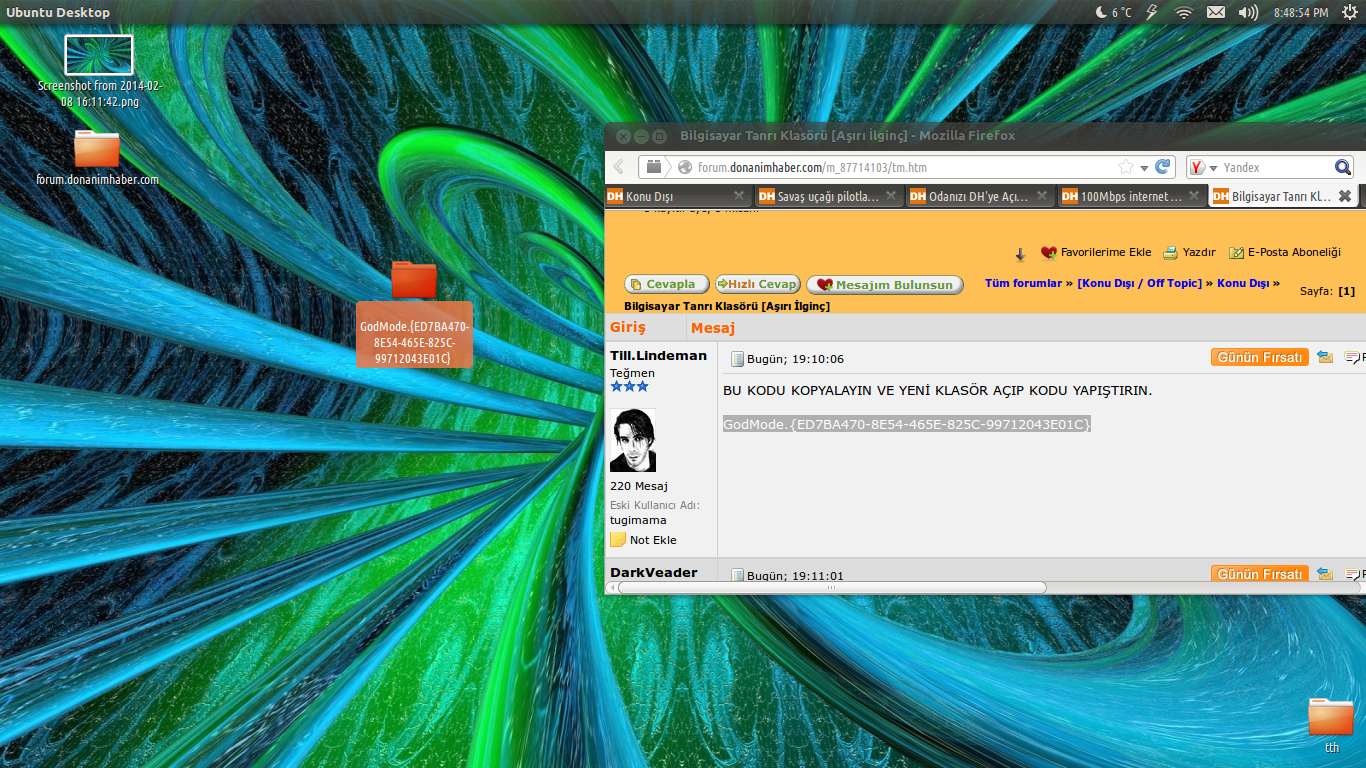This screenshot has width=1366, height=768.
Task: Click the e-mail subscription icon
Action: pos(1236,253)
